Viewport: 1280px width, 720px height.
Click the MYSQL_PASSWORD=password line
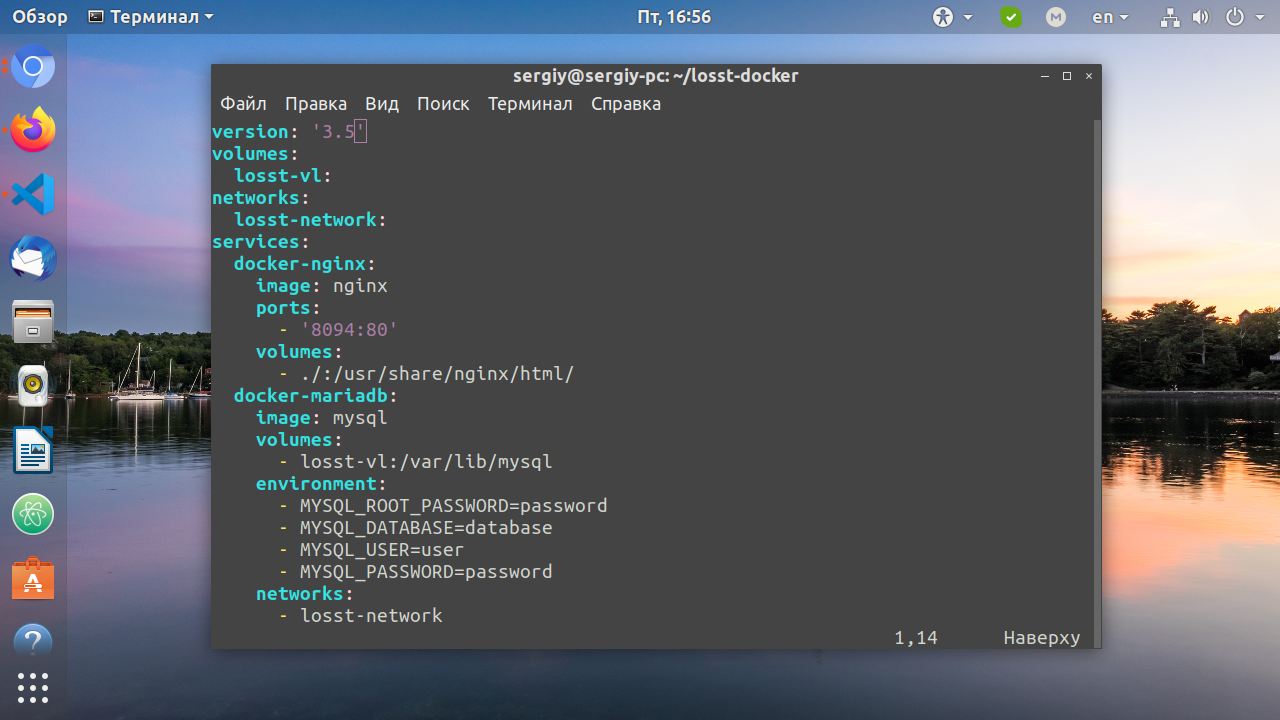pyautogui.click(x=415, y=572)
